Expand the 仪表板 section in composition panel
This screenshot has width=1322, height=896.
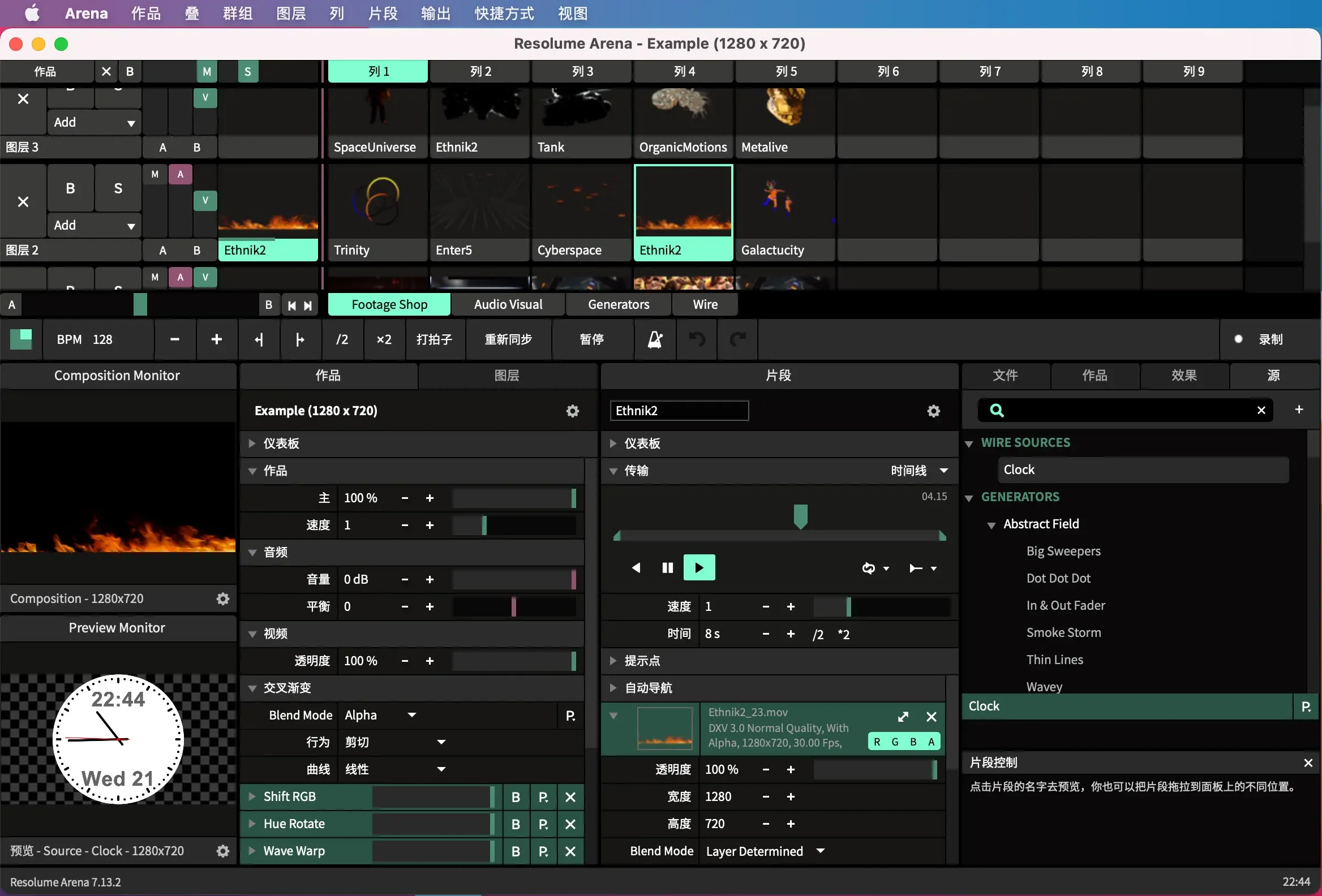(x=252, y=443)
